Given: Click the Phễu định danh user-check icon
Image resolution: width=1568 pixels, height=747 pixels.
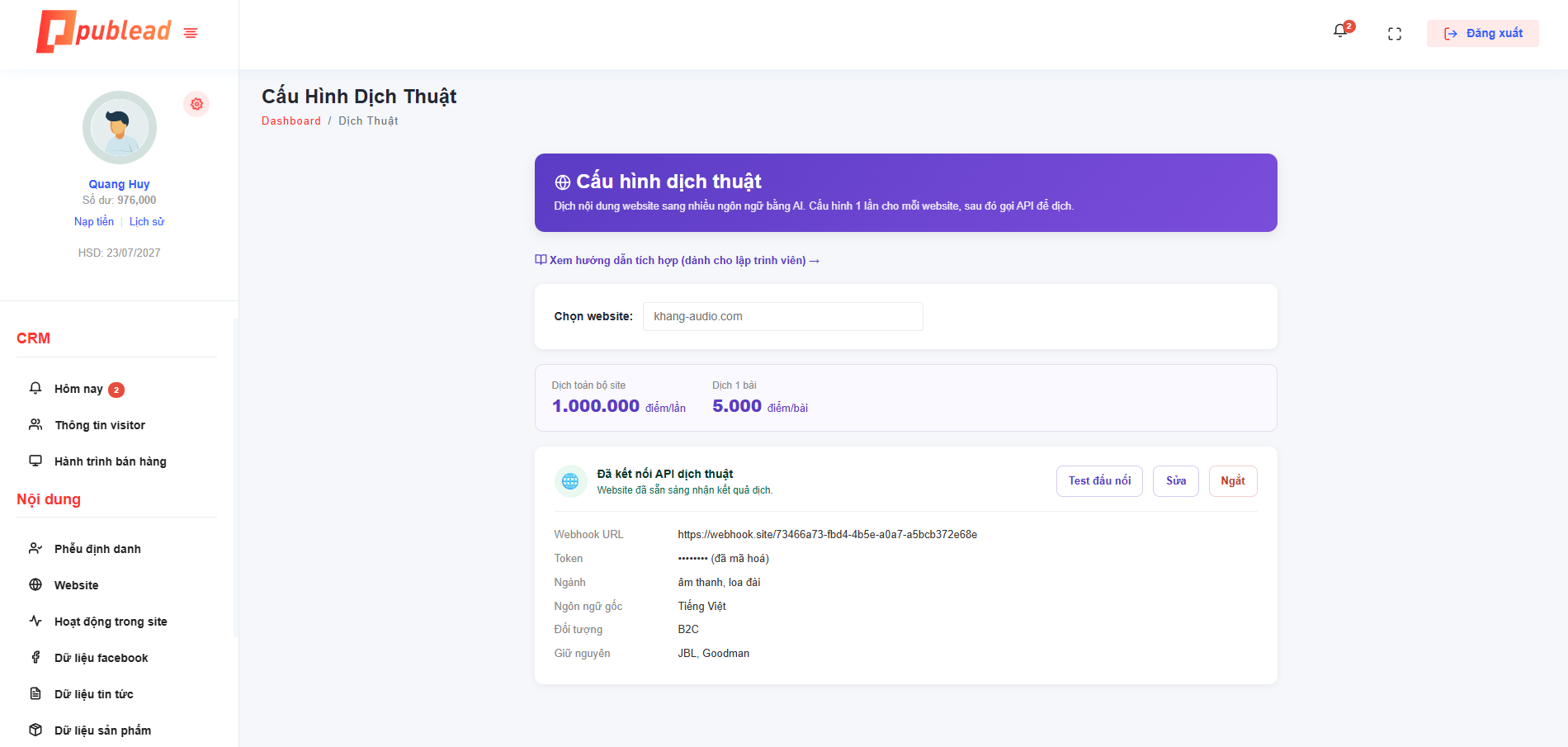Looking at the screenshot, I should point(35,548).
